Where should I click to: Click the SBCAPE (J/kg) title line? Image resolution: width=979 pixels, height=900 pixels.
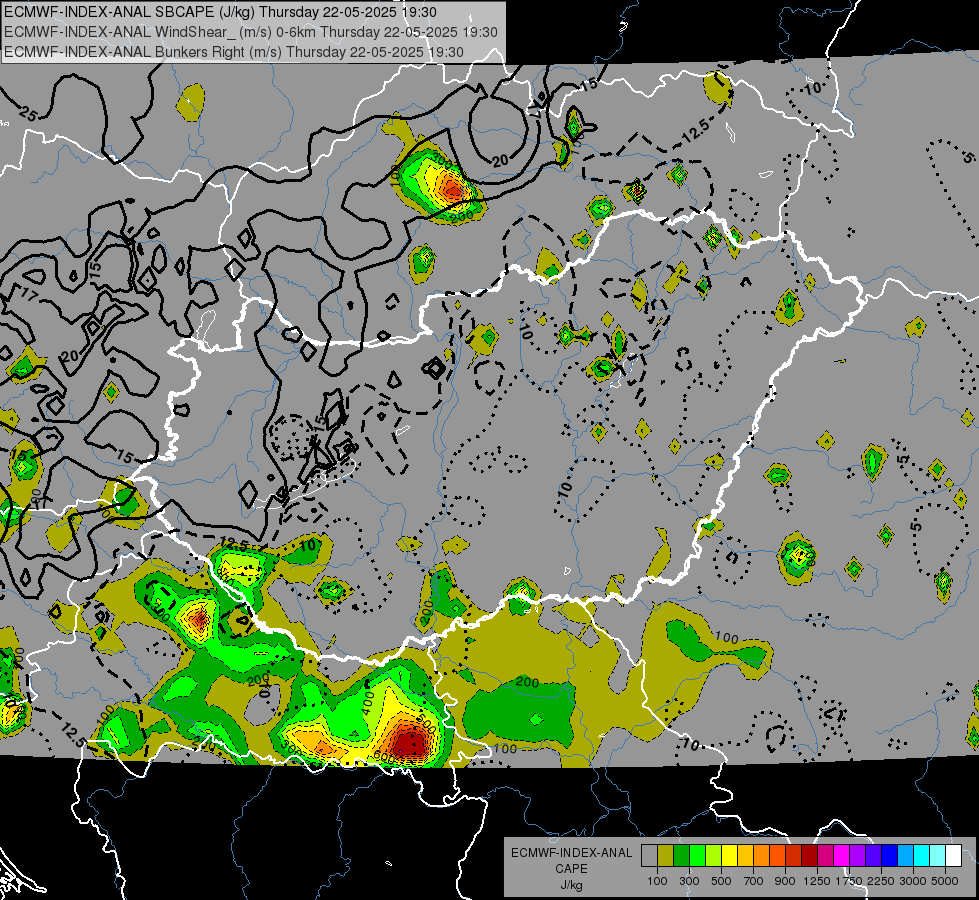pos(220,12)
